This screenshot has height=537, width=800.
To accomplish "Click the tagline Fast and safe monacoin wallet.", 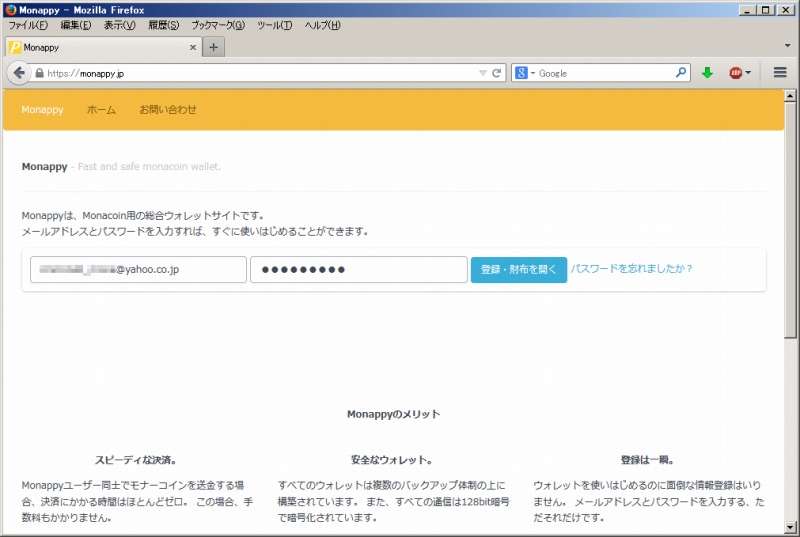I will (x=149, y=166).
